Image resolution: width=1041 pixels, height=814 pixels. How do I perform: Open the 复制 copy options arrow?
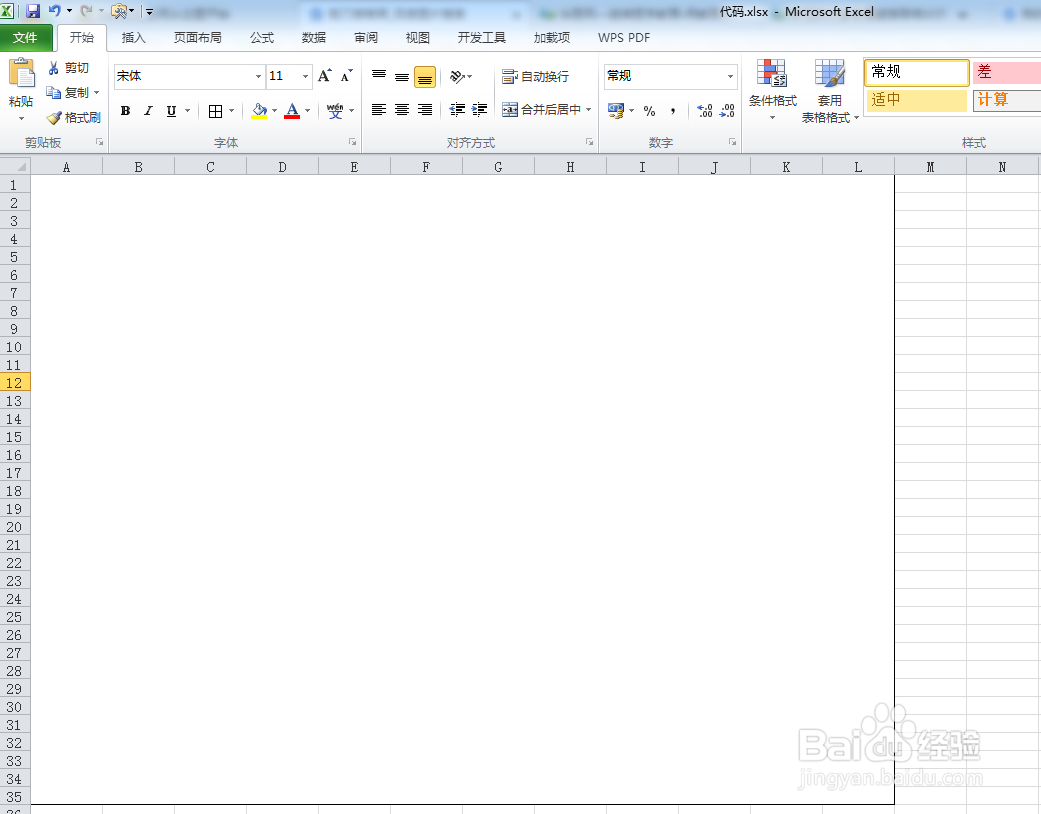96,93
